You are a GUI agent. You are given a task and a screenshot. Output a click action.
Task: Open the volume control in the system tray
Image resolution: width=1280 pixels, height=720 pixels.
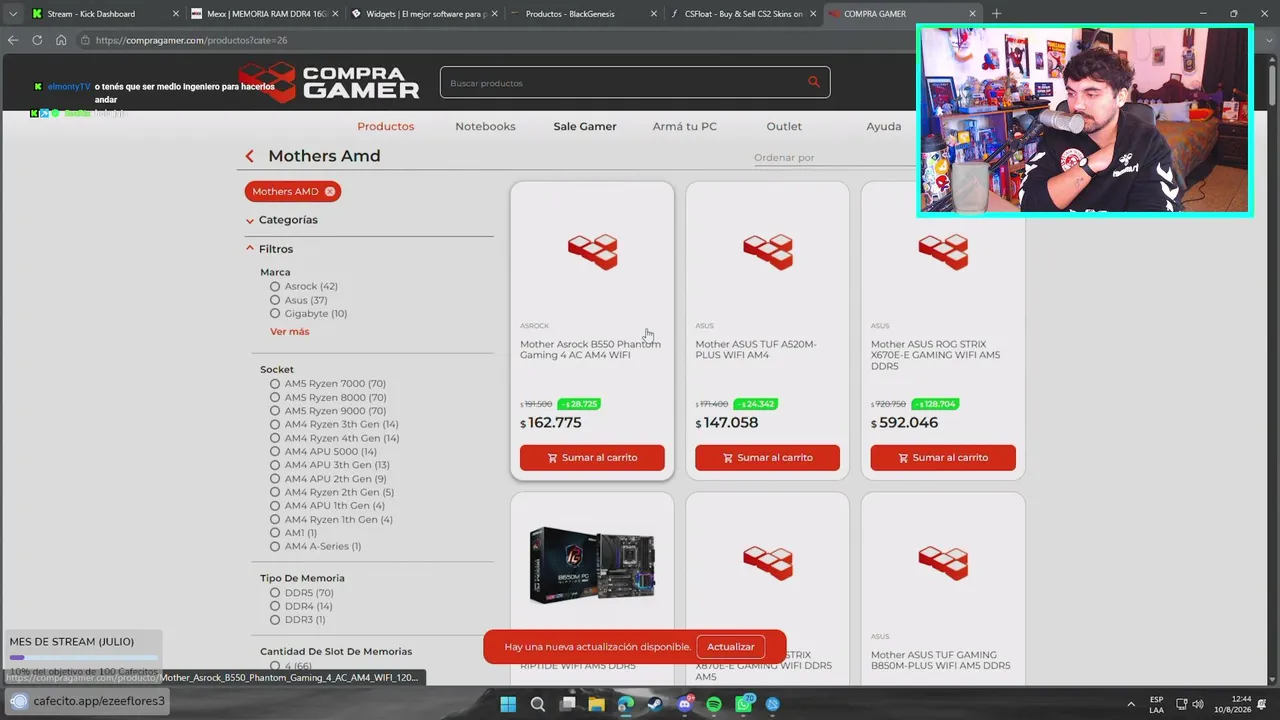(x=1198, y=704)
